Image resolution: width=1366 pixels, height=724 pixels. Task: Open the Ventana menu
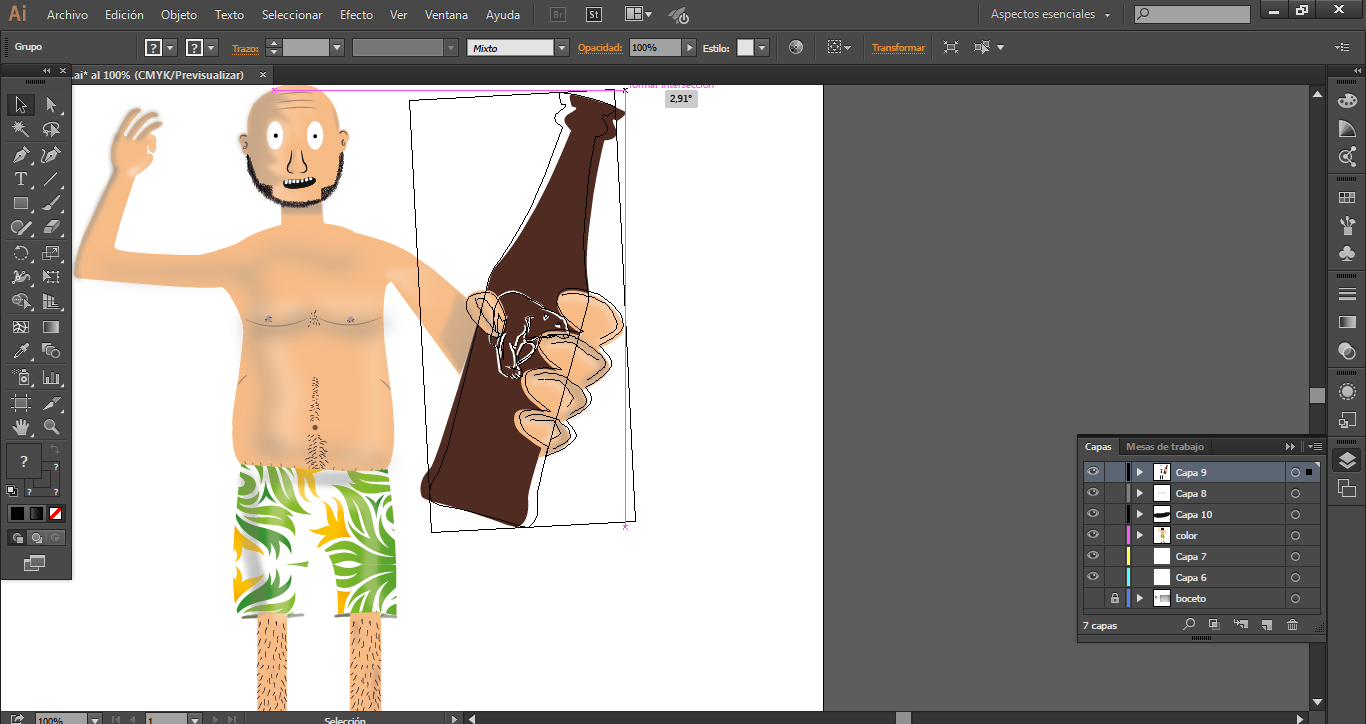[446, 15]
